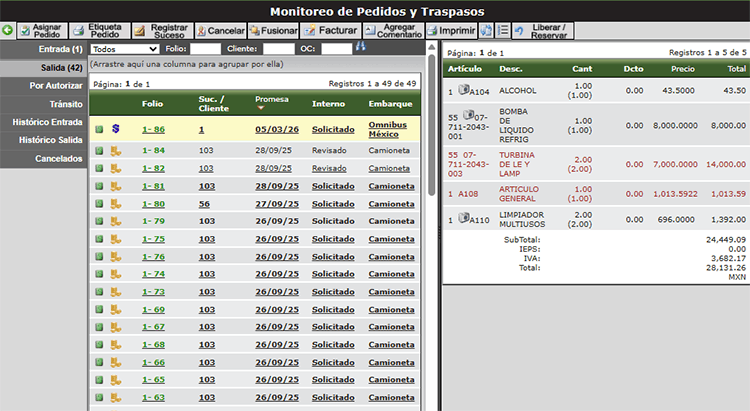Image resolution: width=750 pixels, height=411 pixels.
Task: Click package icon next to A110
Action: (463, 218)
